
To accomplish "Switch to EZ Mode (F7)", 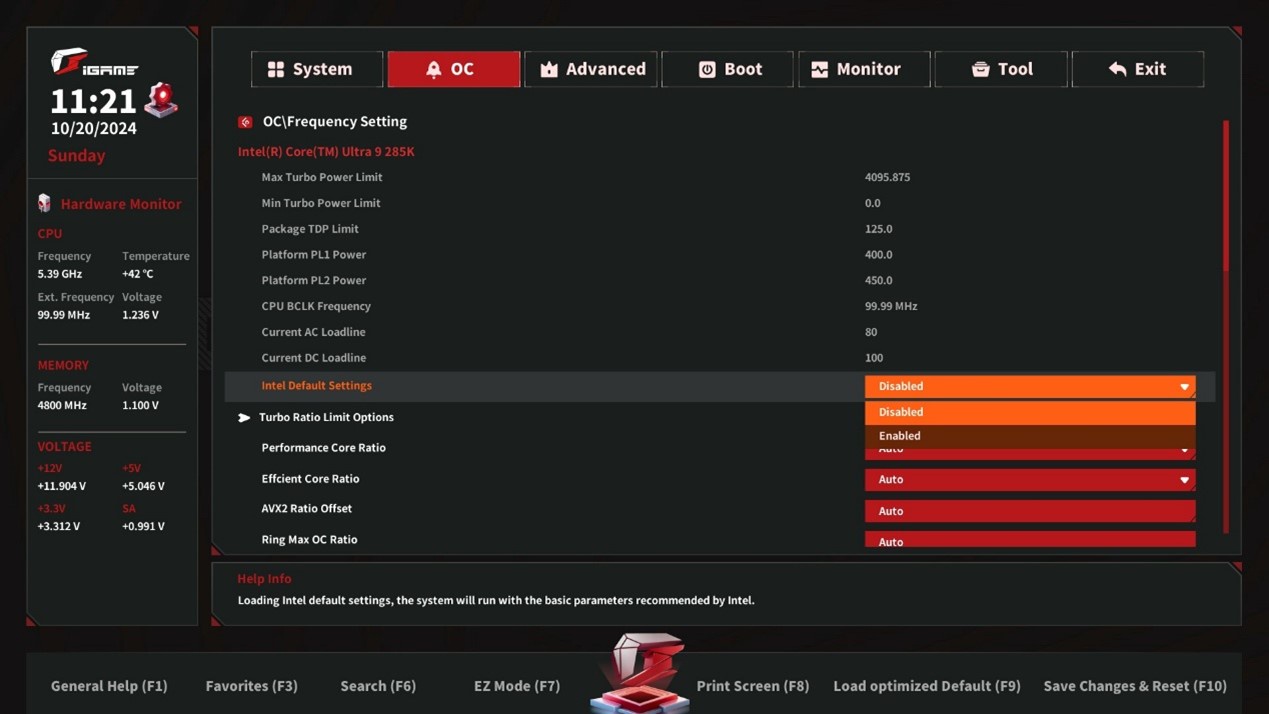I will pos(517,686).
